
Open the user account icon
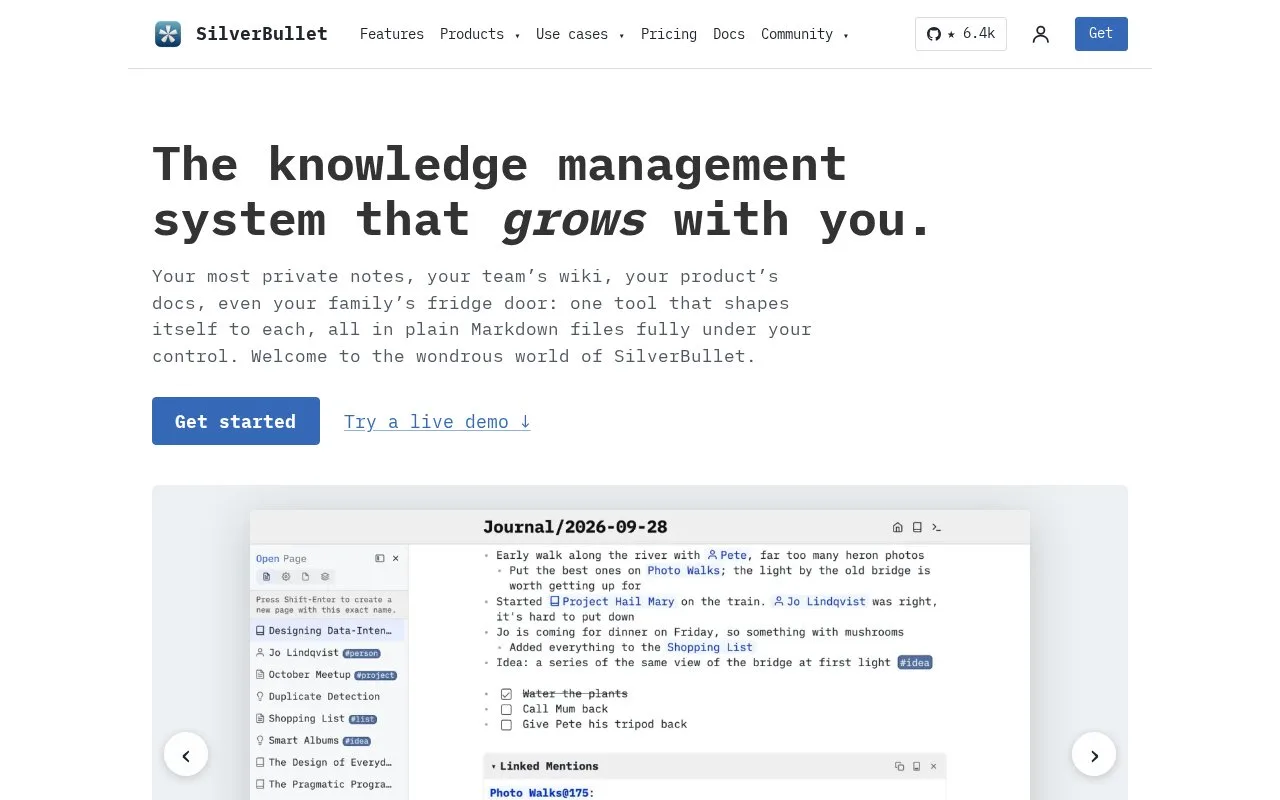(1040, 34)
